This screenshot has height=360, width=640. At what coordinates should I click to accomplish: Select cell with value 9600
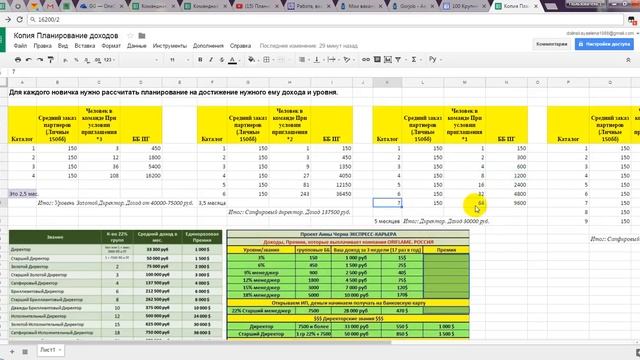click(506, 203)
